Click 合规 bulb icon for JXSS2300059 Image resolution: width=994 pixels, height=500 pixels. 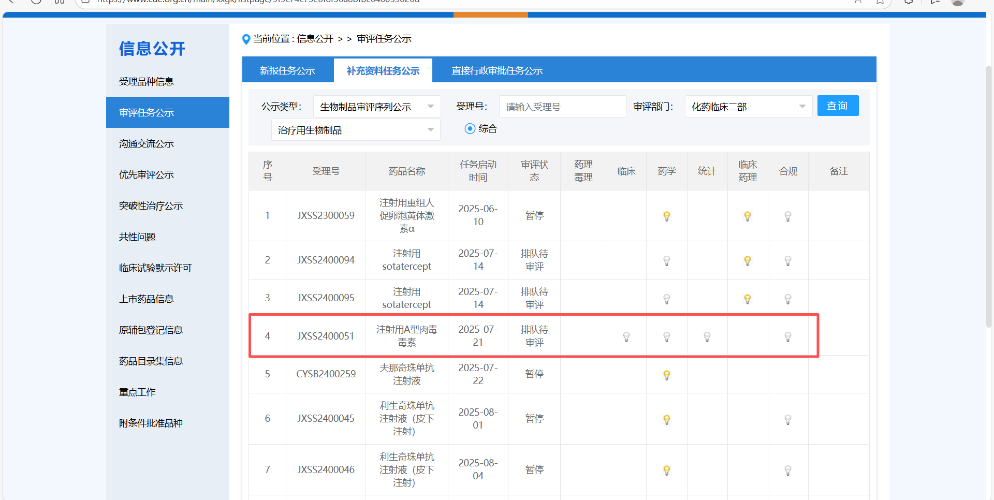[x=788, y=216]
